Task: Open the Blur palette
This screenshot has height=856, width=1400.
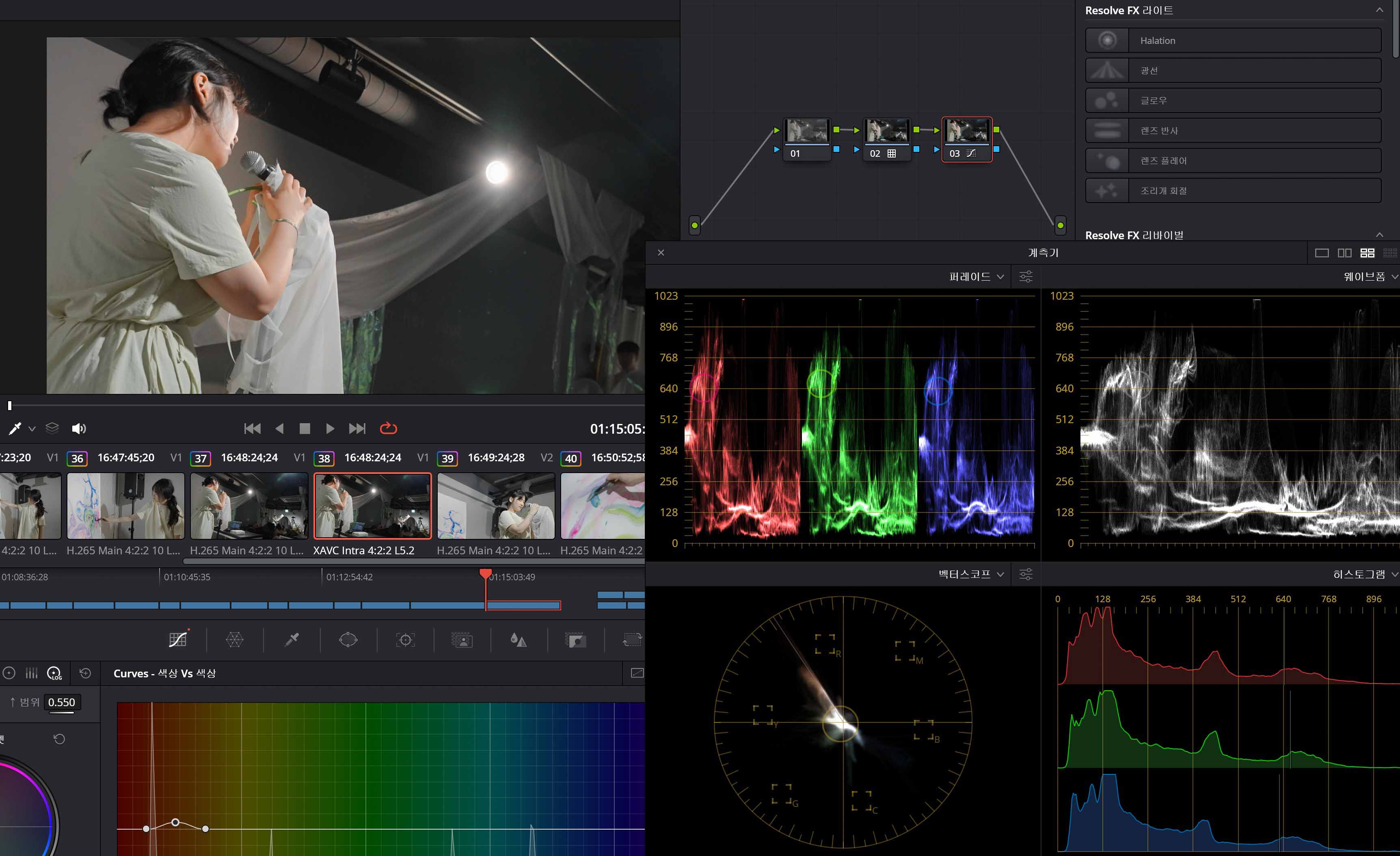Action: [518, 640]
